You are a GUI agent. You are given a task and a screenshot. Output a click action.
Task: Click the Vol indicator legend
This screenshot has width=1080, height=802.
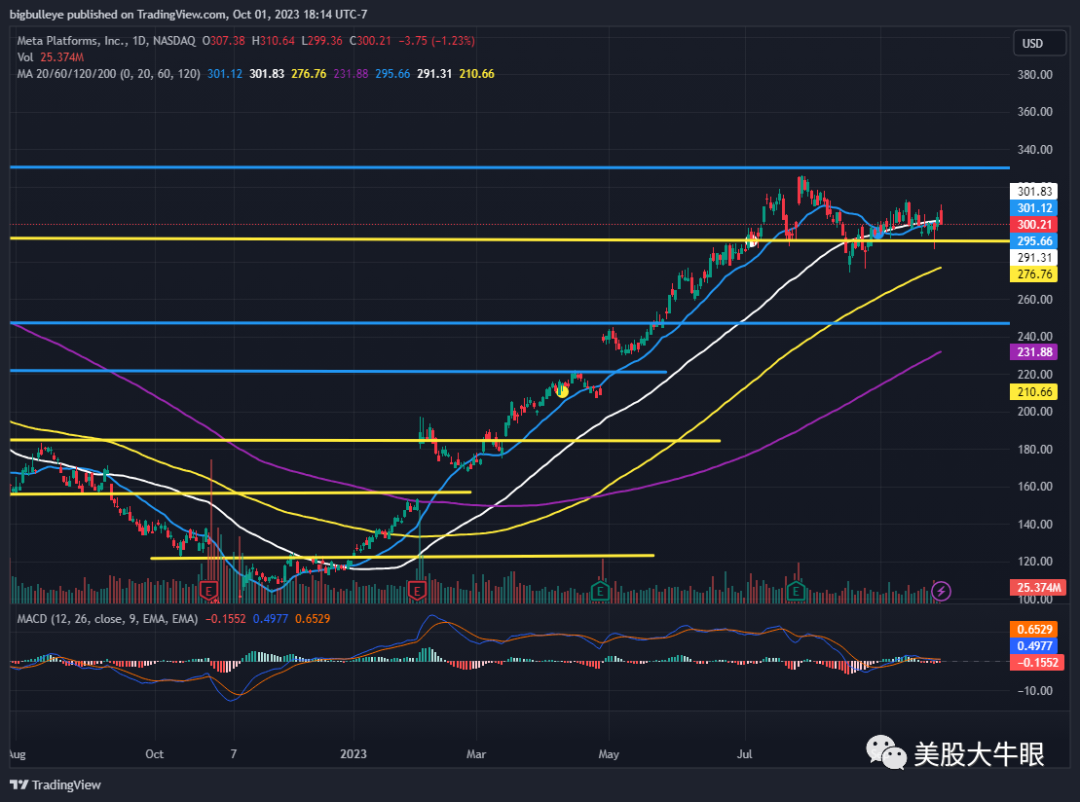[x=50, y=57]
